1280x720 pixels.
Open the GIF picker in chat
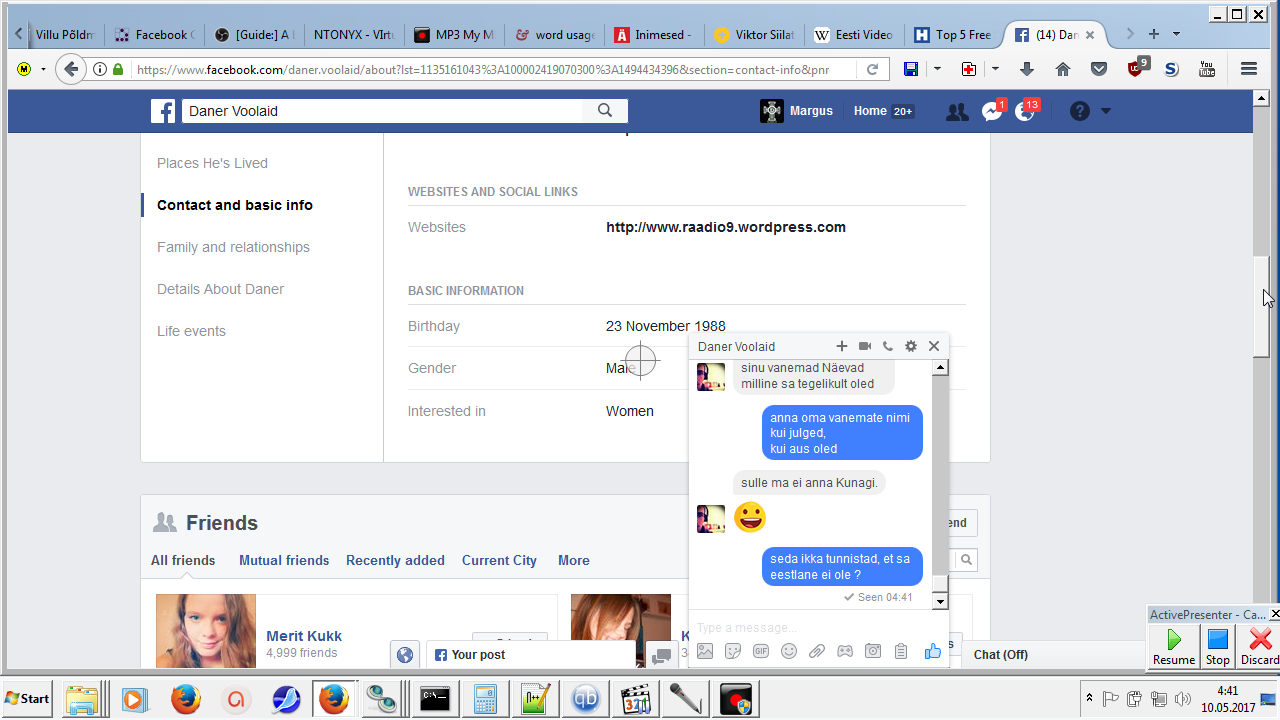click(761, 651)
